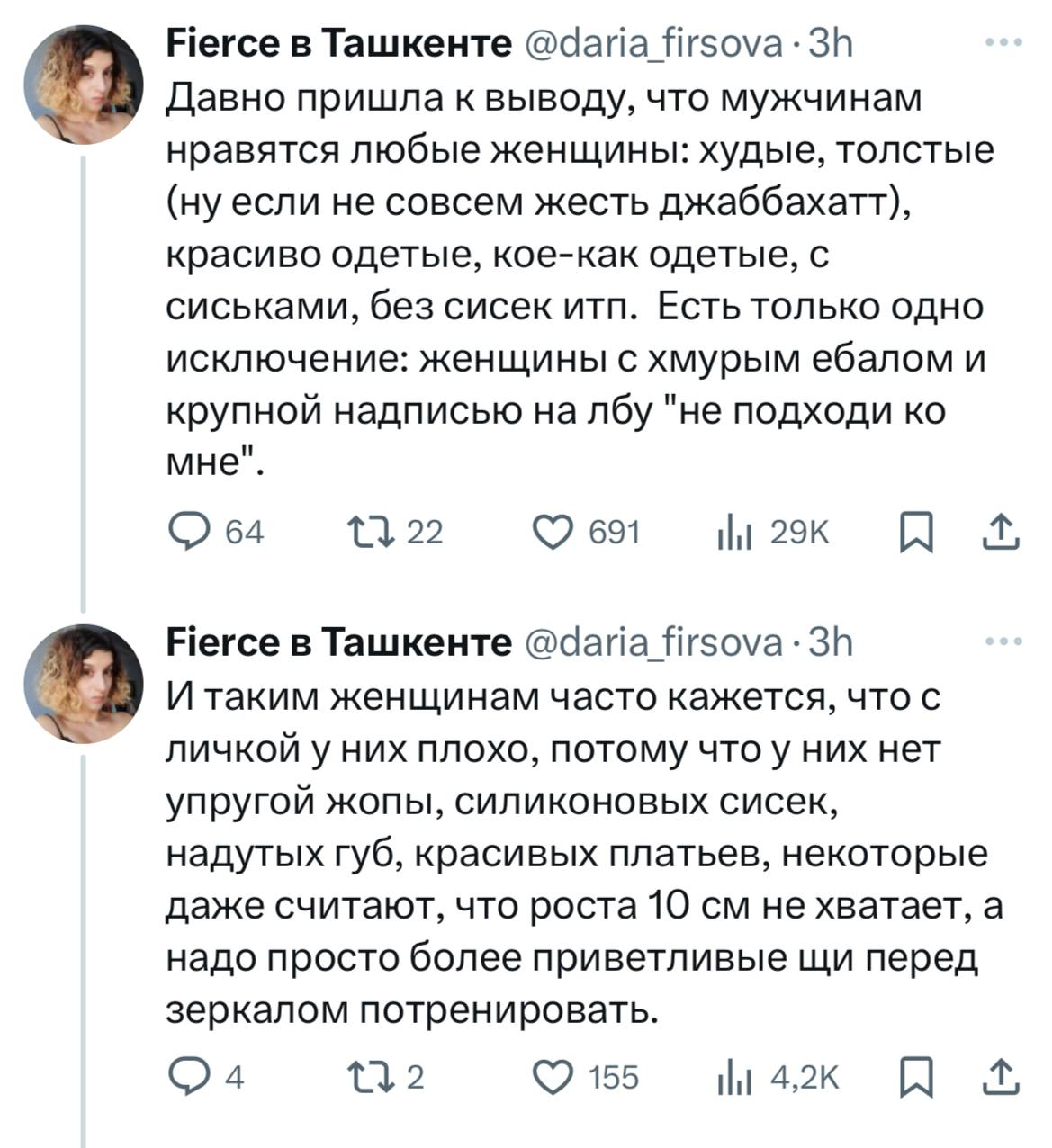1052x1148 pixels.
Task: Open more options menu on second tweet
Action: (x=1004, y=641)
